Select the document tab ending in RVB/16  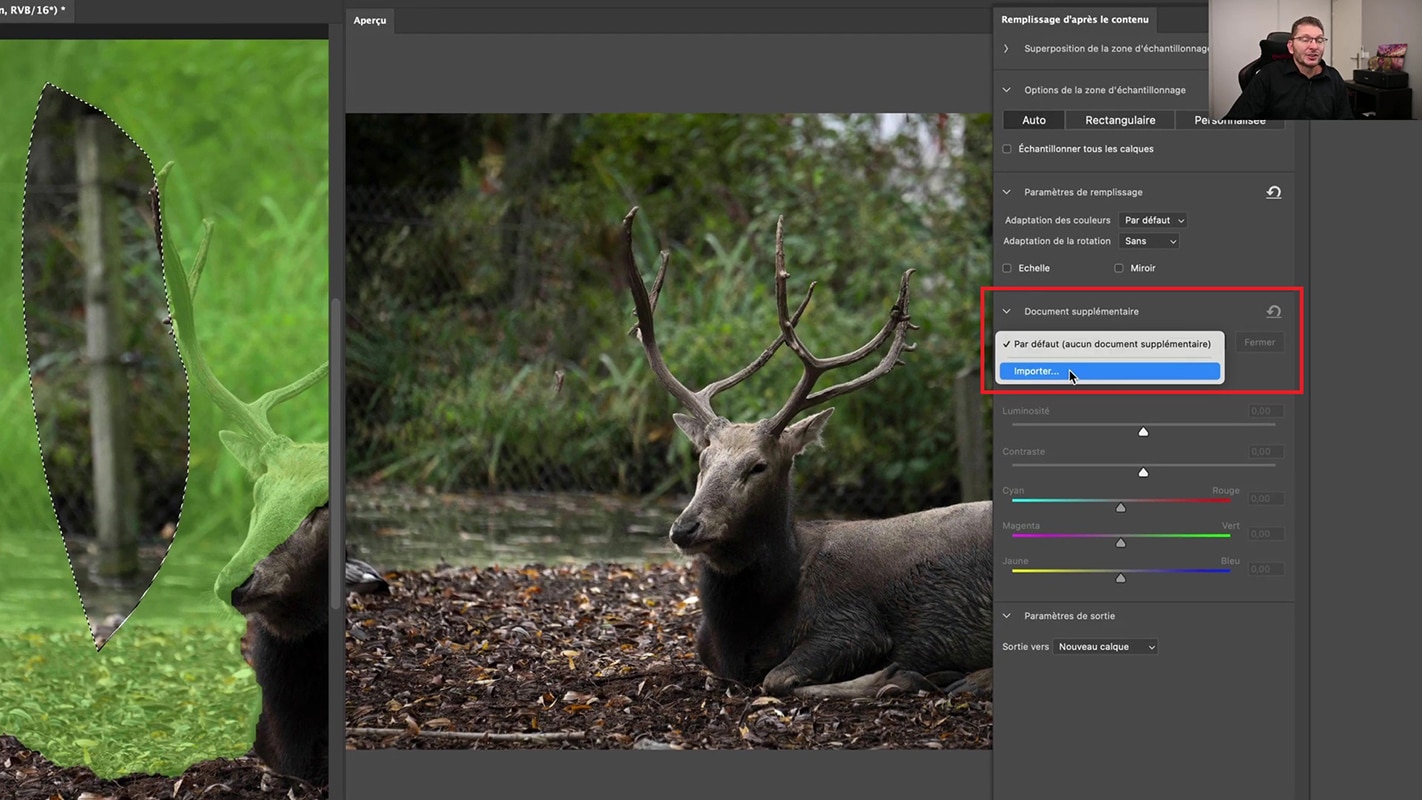[x=36, y=10]
